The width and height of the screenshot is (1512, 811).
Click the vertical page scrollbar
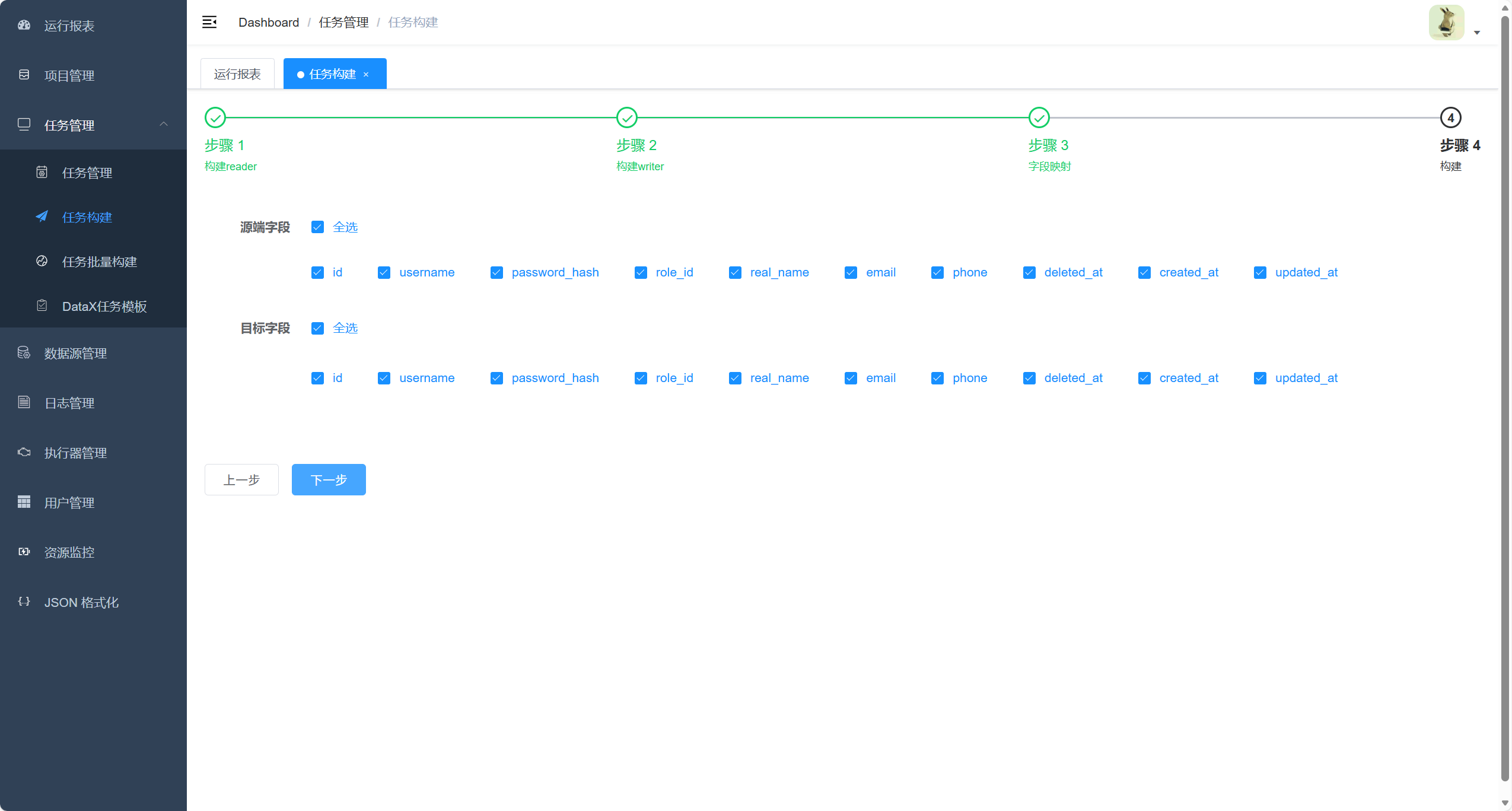[1505, 397]
